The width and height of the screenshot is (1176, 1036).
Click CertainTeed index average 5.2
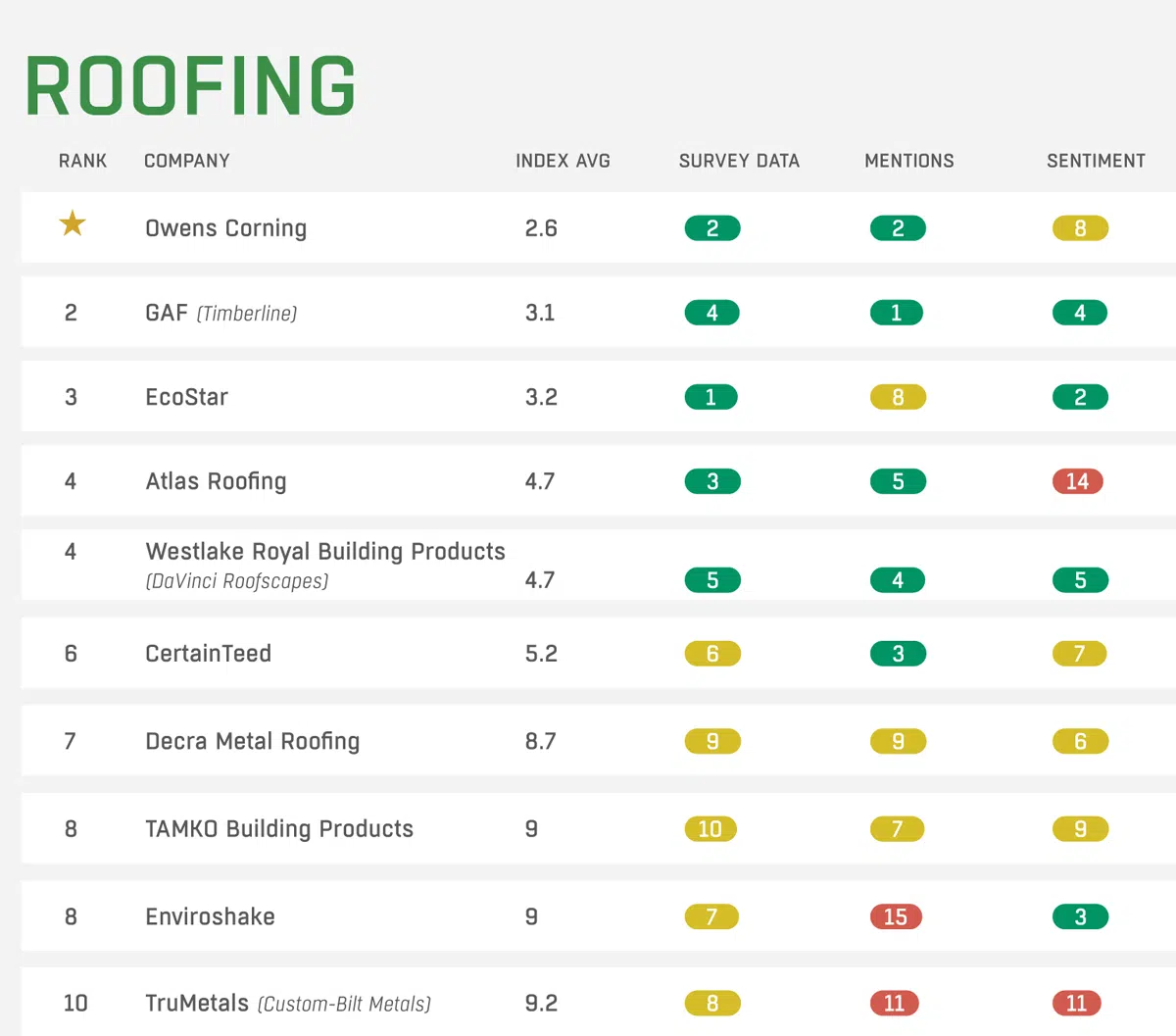pos(541,654)
